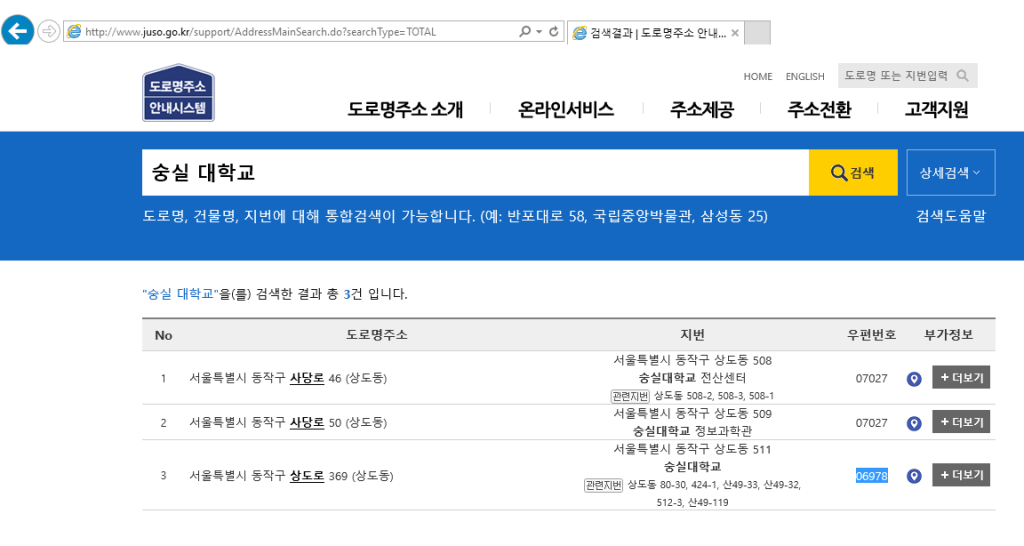This screenshot has height=546, width=1024.
Task: Open the 주소전환 menu
Action: coord(819,109)
